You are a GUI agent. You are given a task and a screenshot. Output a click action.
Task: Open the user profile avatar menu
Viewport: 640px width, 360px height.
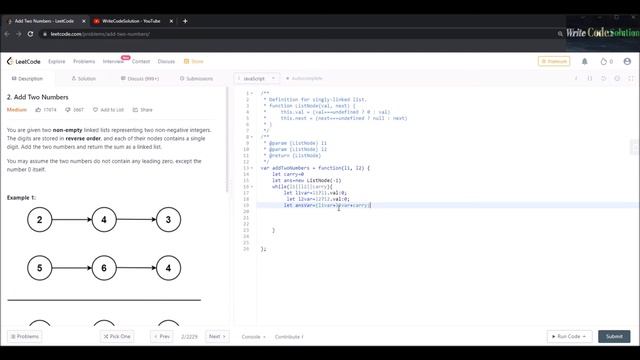(627, 61)
